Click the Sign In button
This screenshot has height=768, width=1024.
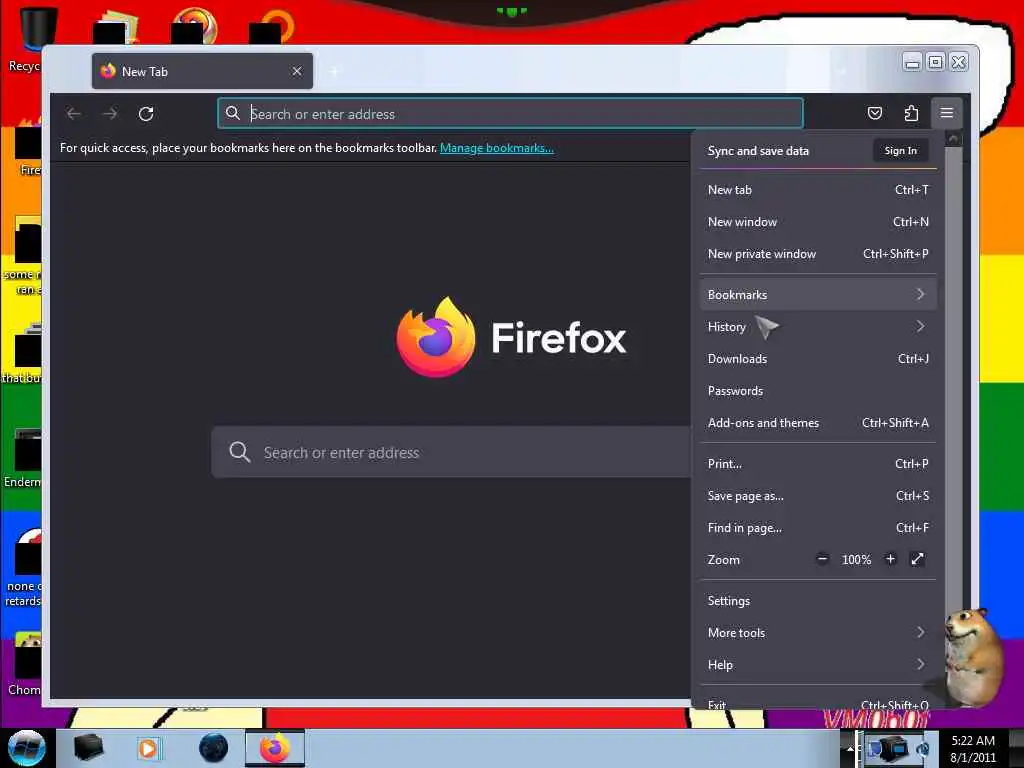coord(900,151)
